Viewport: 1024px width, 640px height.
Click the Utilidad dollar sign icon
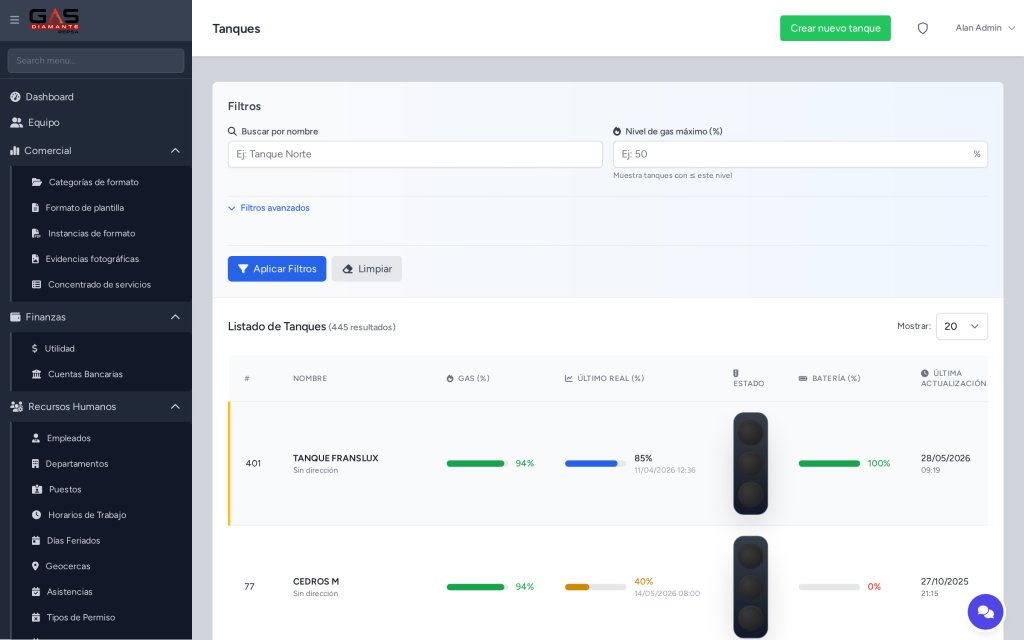(35, 349)
